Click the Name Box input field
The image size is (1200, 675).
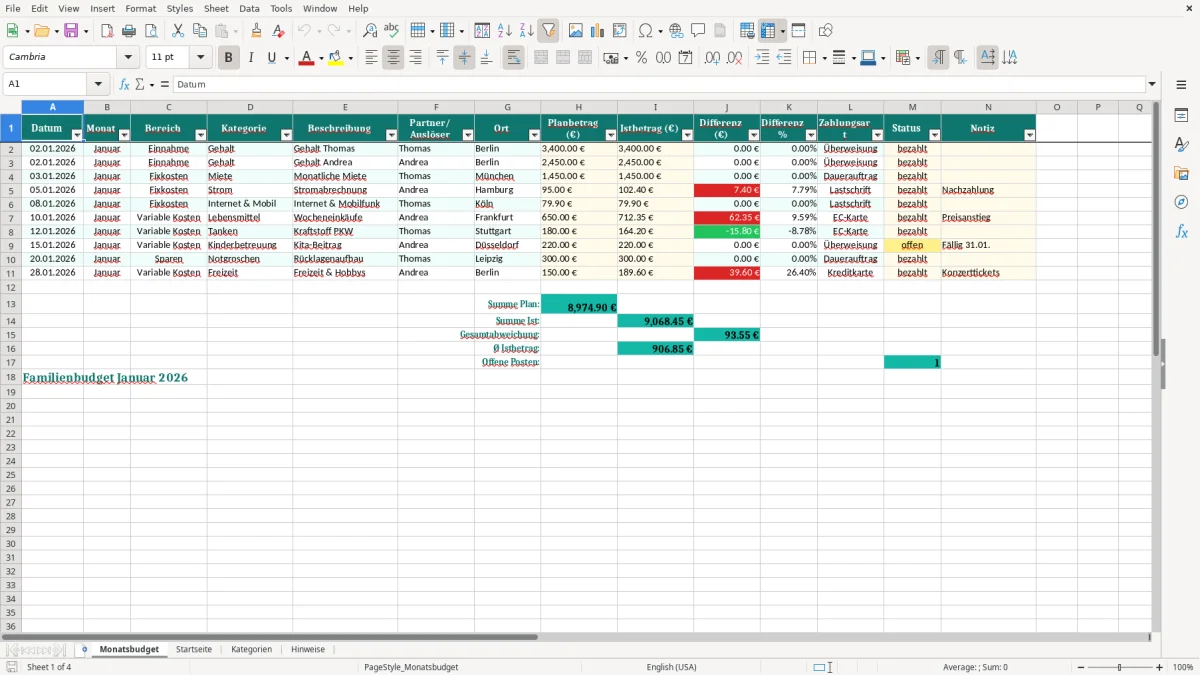pyautogui.click(x=46, y=84)
